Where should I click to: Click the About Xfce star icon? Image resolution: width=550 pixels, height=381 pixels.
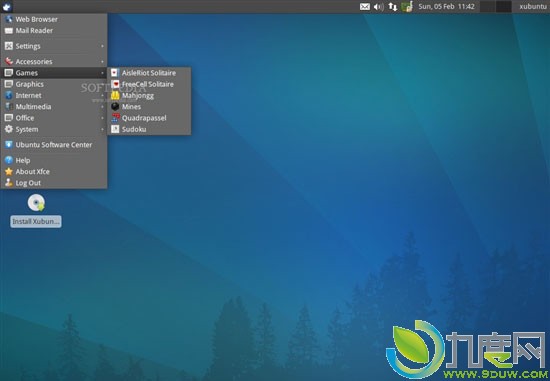click(9, 172)
